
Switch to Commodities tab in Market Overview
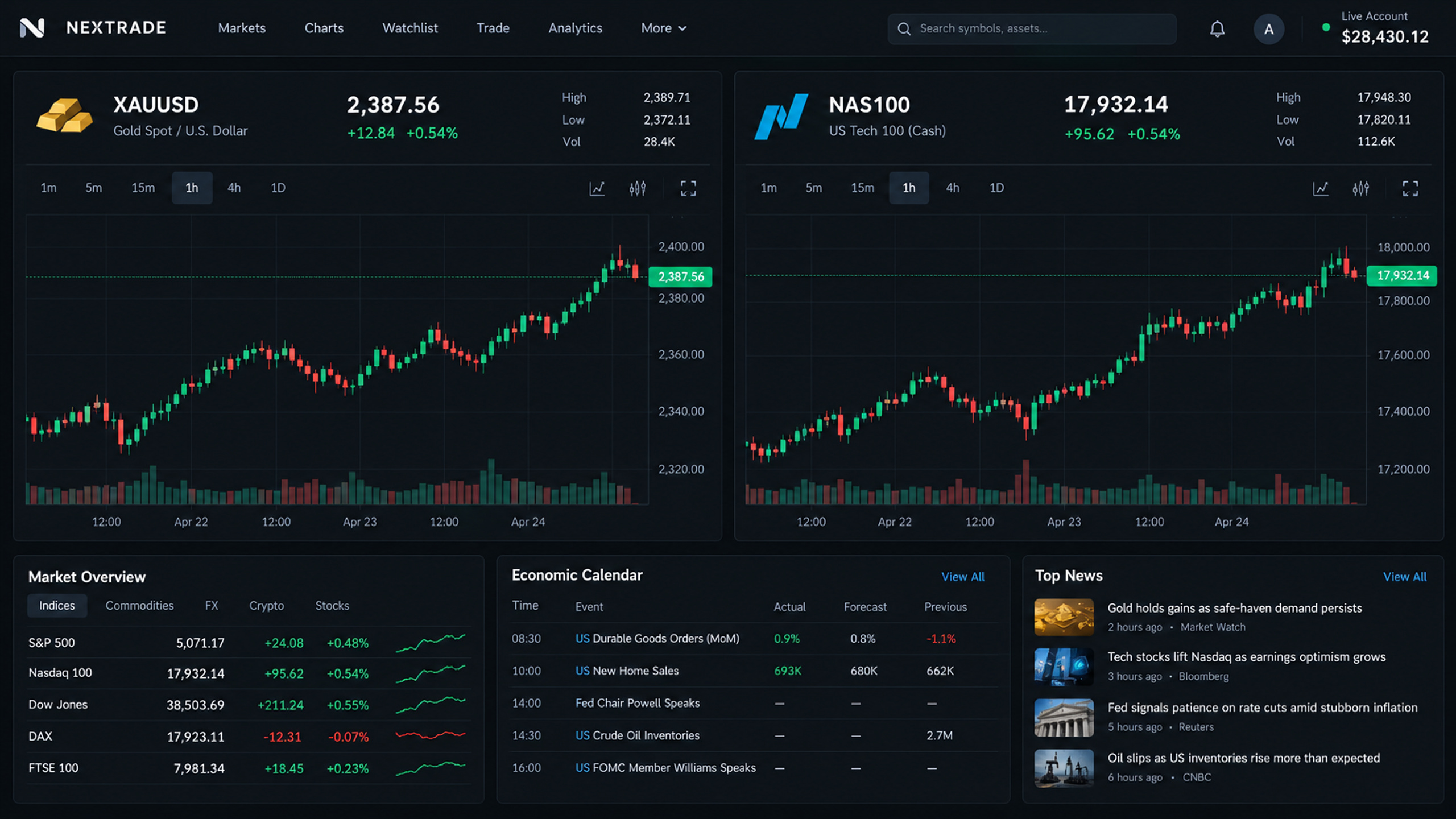click(139, 606)
